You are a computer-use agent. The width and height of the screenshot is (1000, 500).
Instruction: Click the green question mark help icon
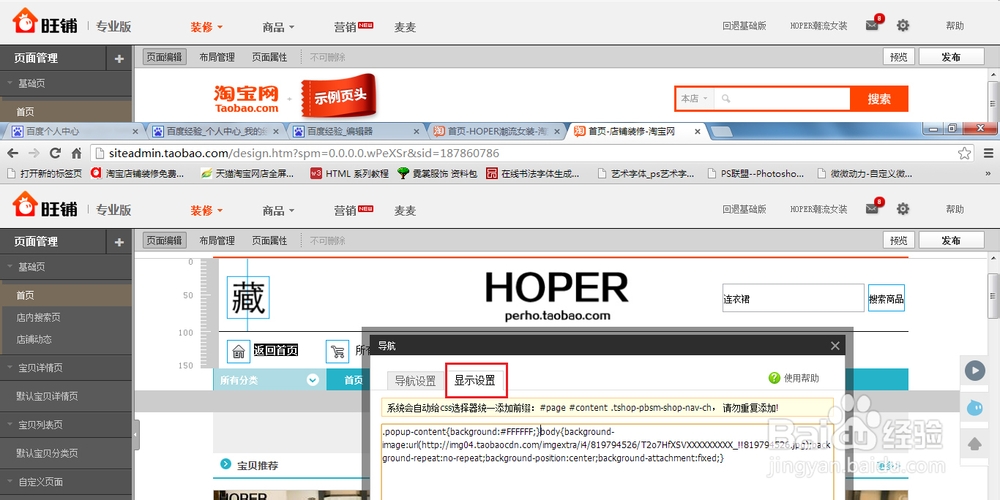774,378
